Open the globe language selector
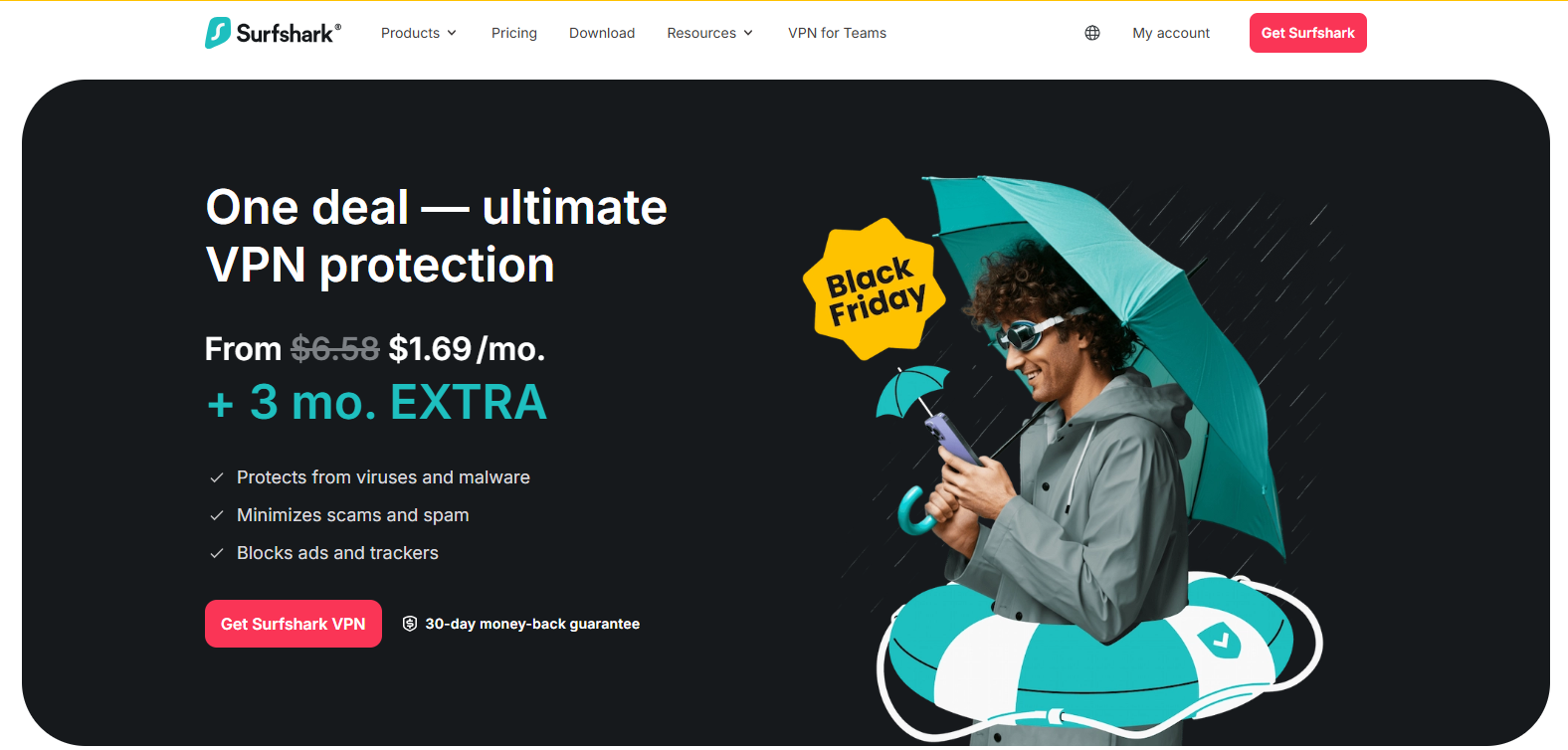Viewport: 1568px width, 750px height. coord(1092,33)
